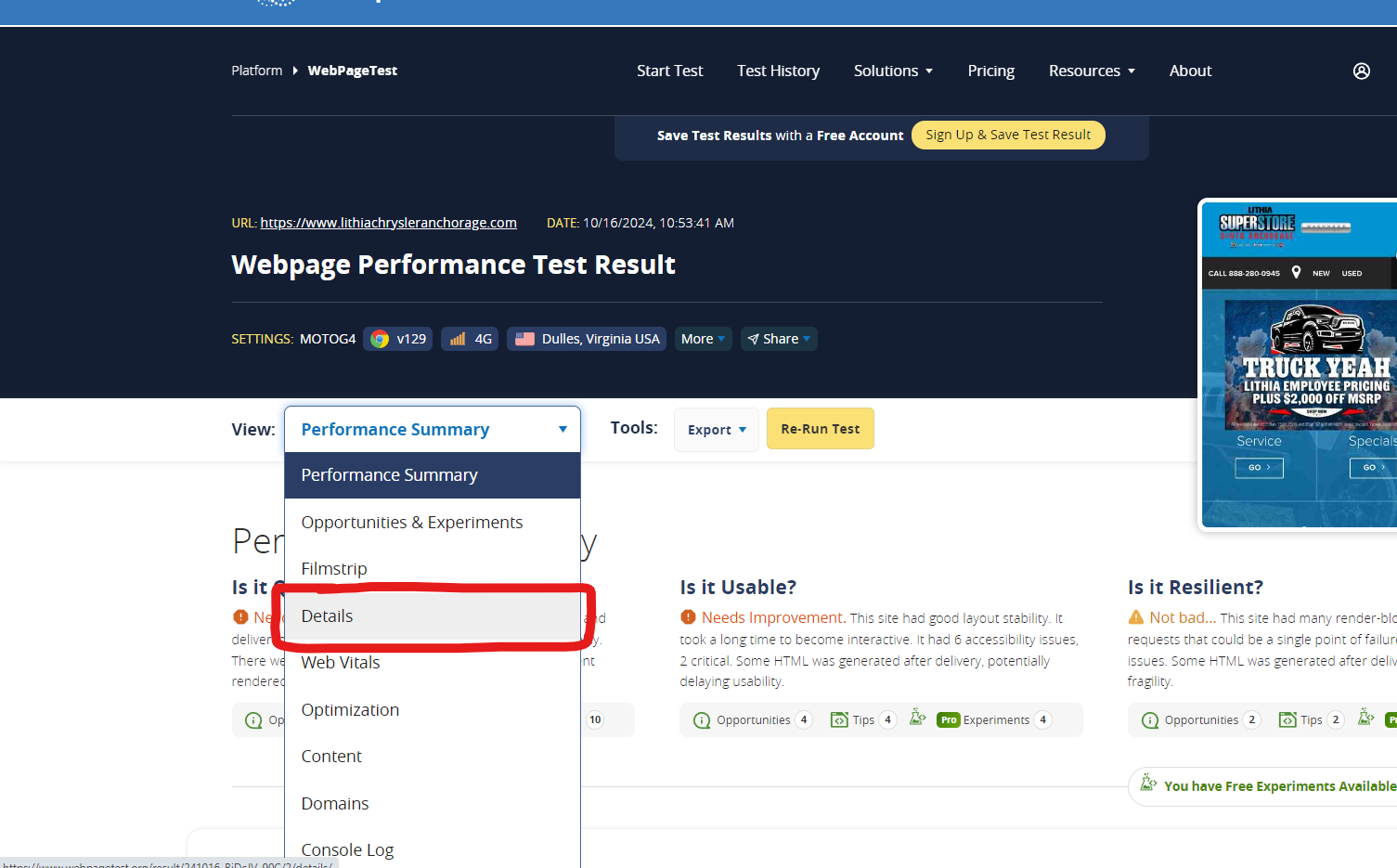Click the flask icon in Free Experiments banner

pos(1148,783)
